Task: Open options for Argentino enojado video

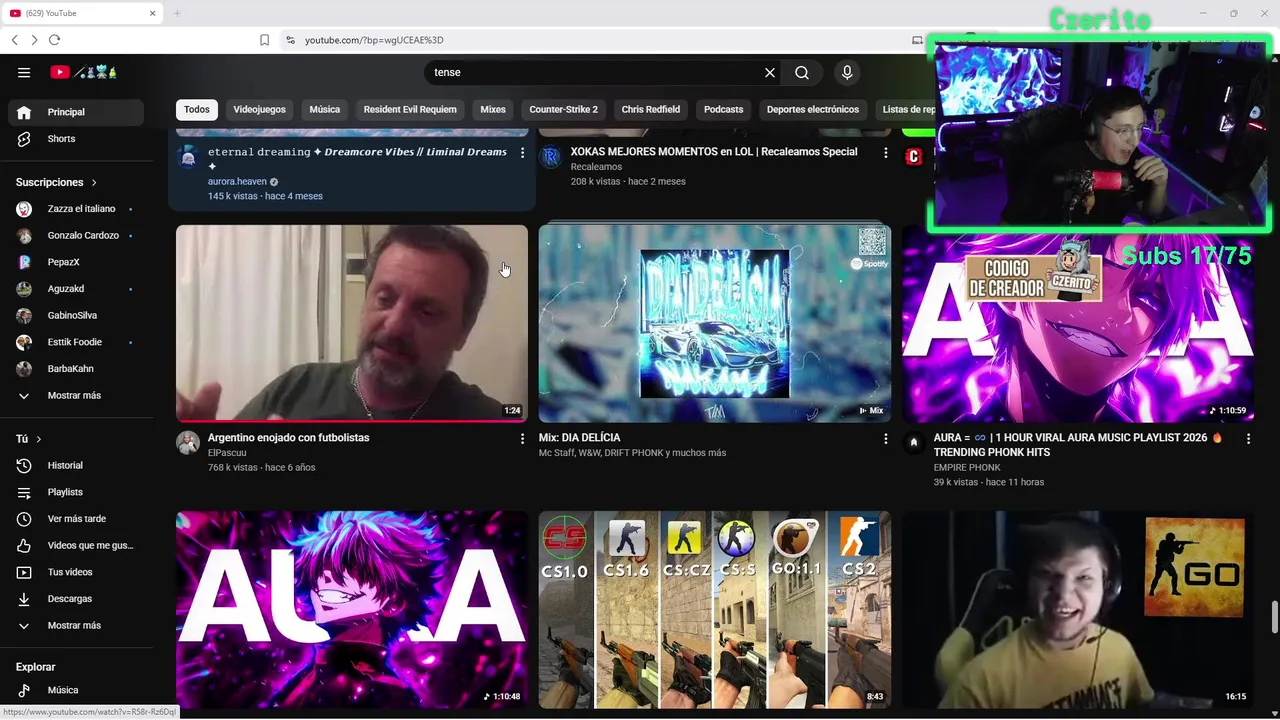Action: coord(522,438)
